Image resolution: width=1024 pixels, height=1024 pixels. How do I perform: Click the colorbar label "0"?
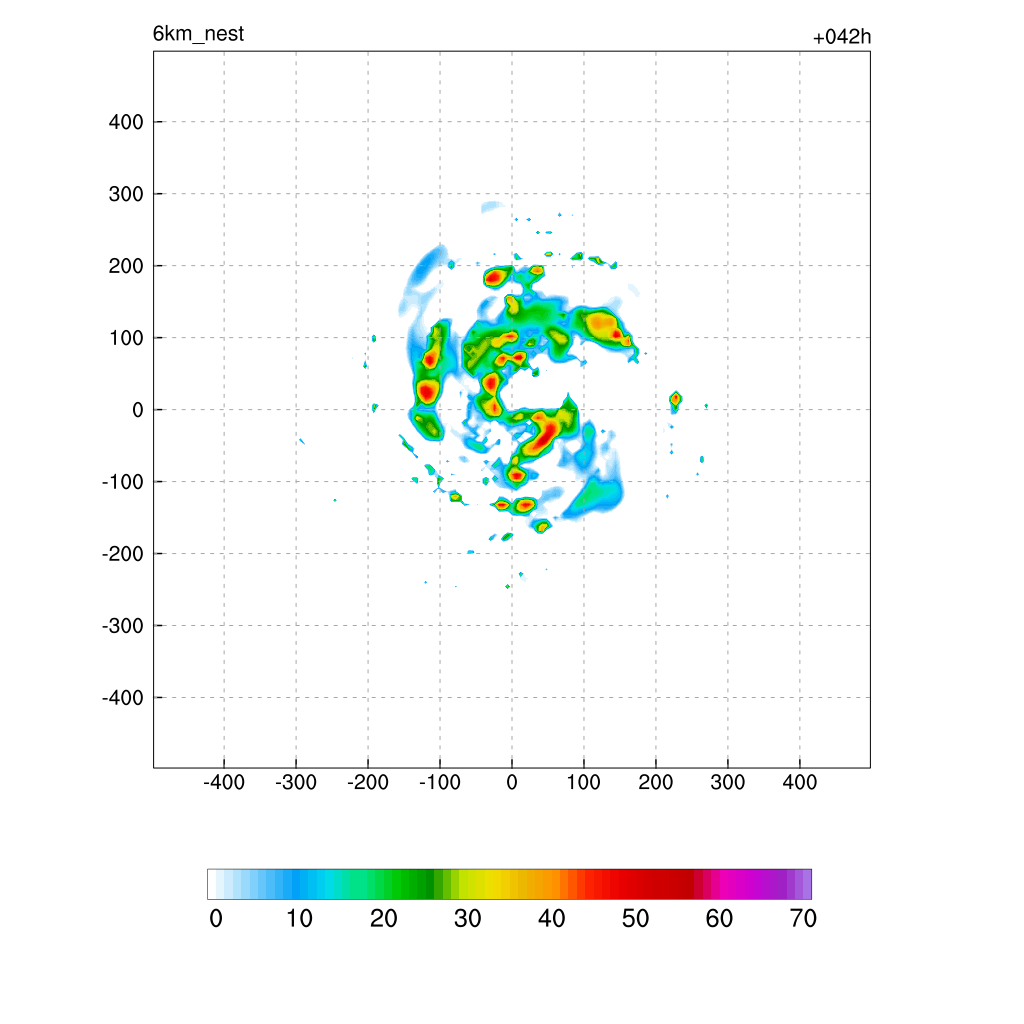click(x=216, y=919)
